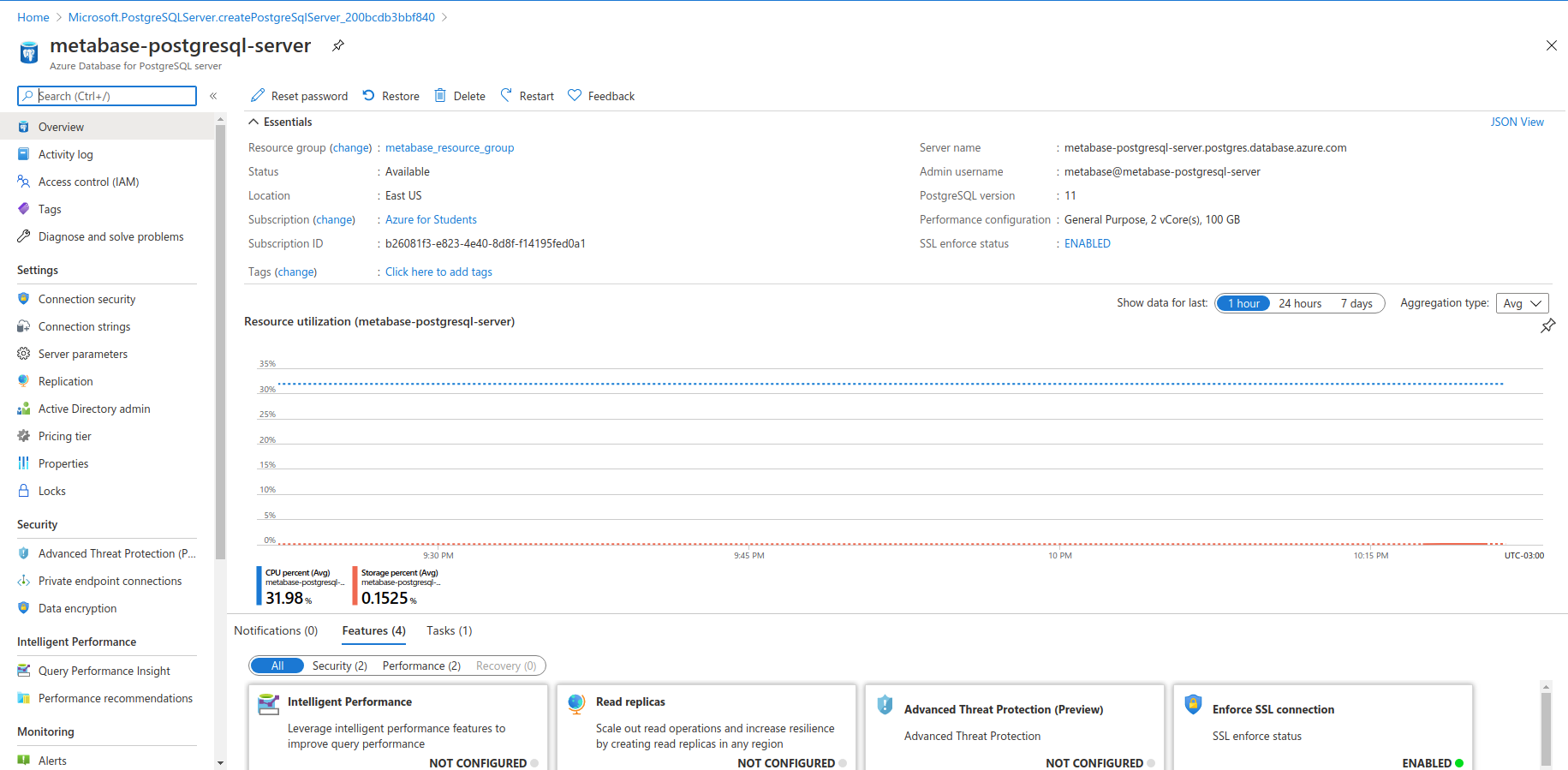Click the Restart toolbar icon
The height and width of the screenshot is (770, 1568).
[506, 95]
